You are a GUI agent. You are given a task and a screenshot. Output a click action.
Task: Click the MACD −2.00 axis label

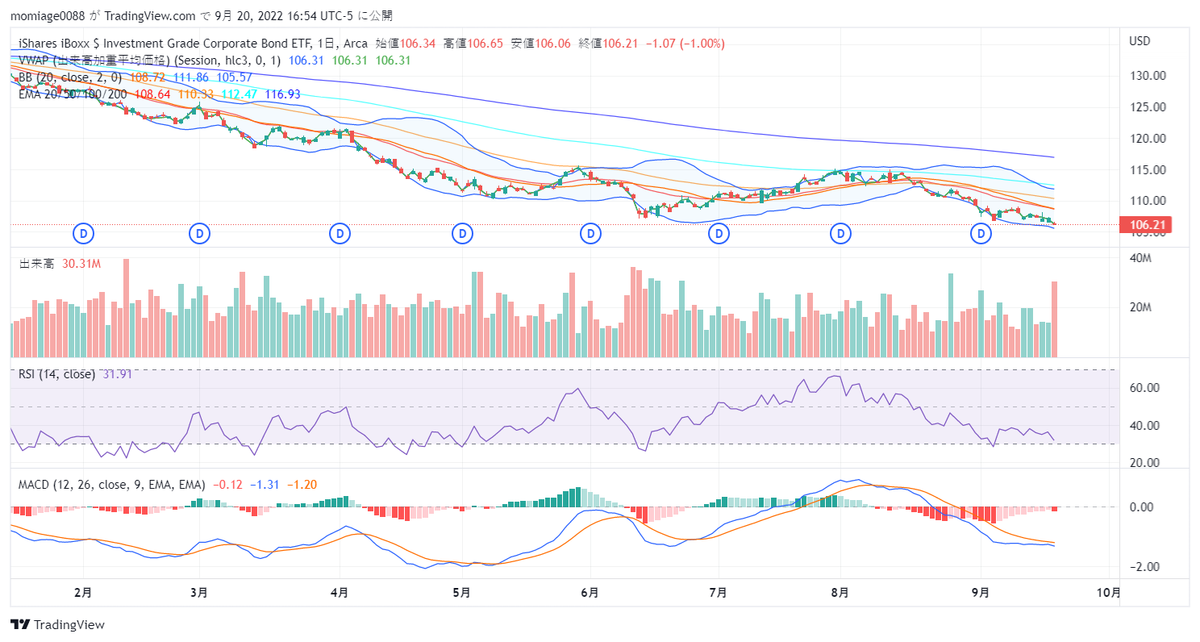tap(1144, 567)
